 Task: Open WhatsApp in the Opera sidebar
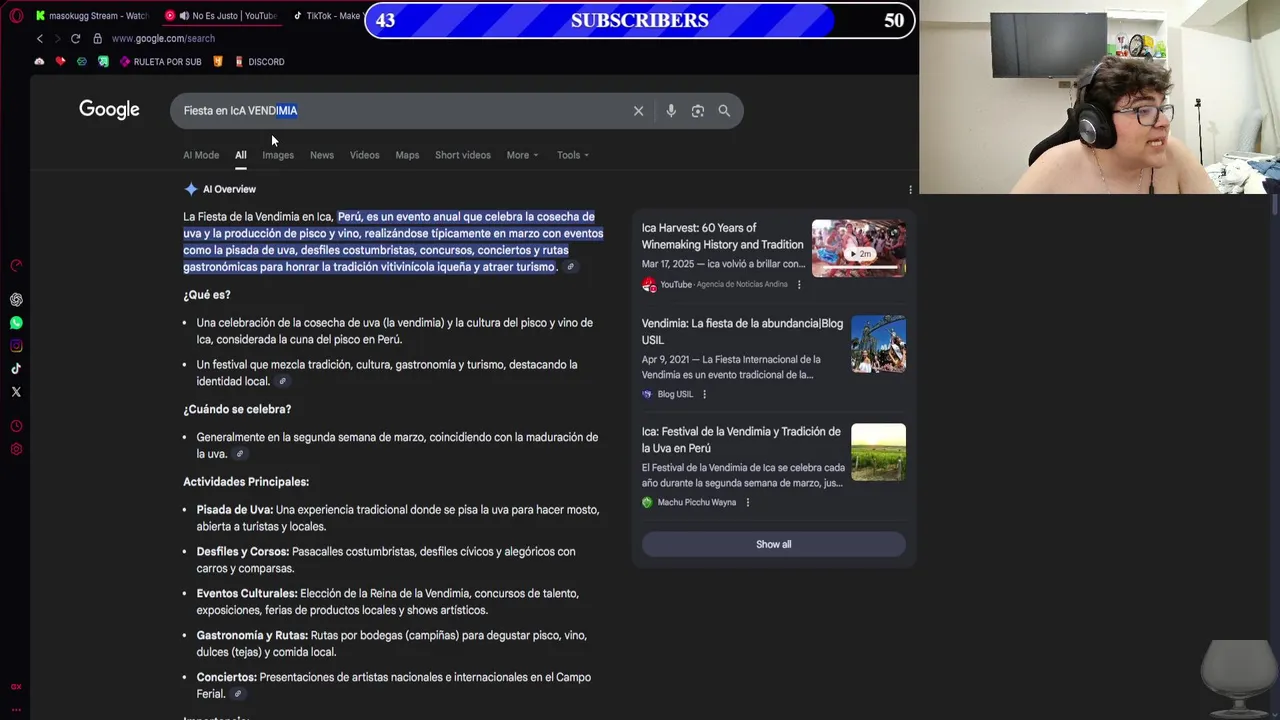click(16, 323)
